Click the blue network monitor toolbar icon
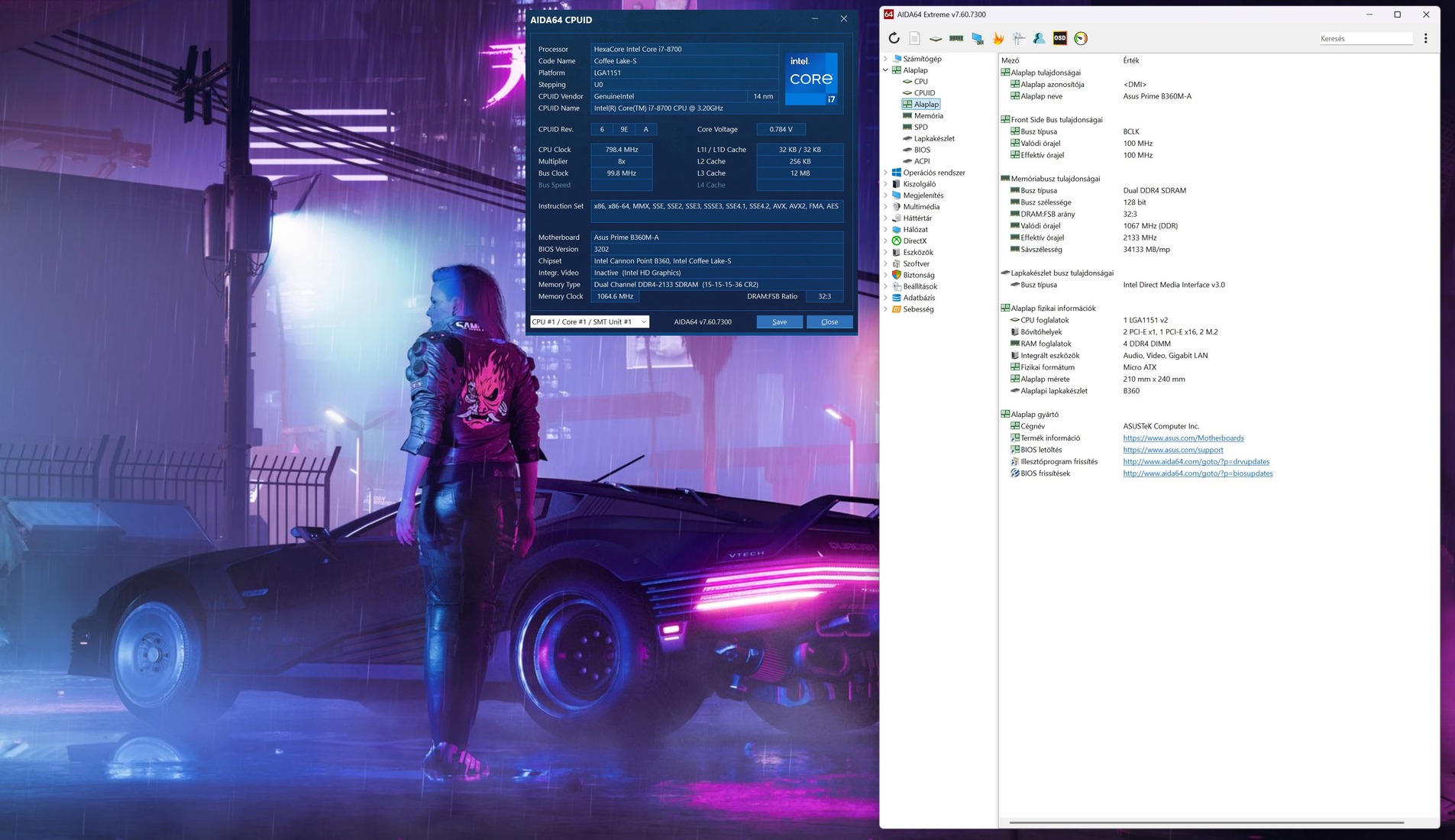 pyautogui.click(x=977, y=38)
